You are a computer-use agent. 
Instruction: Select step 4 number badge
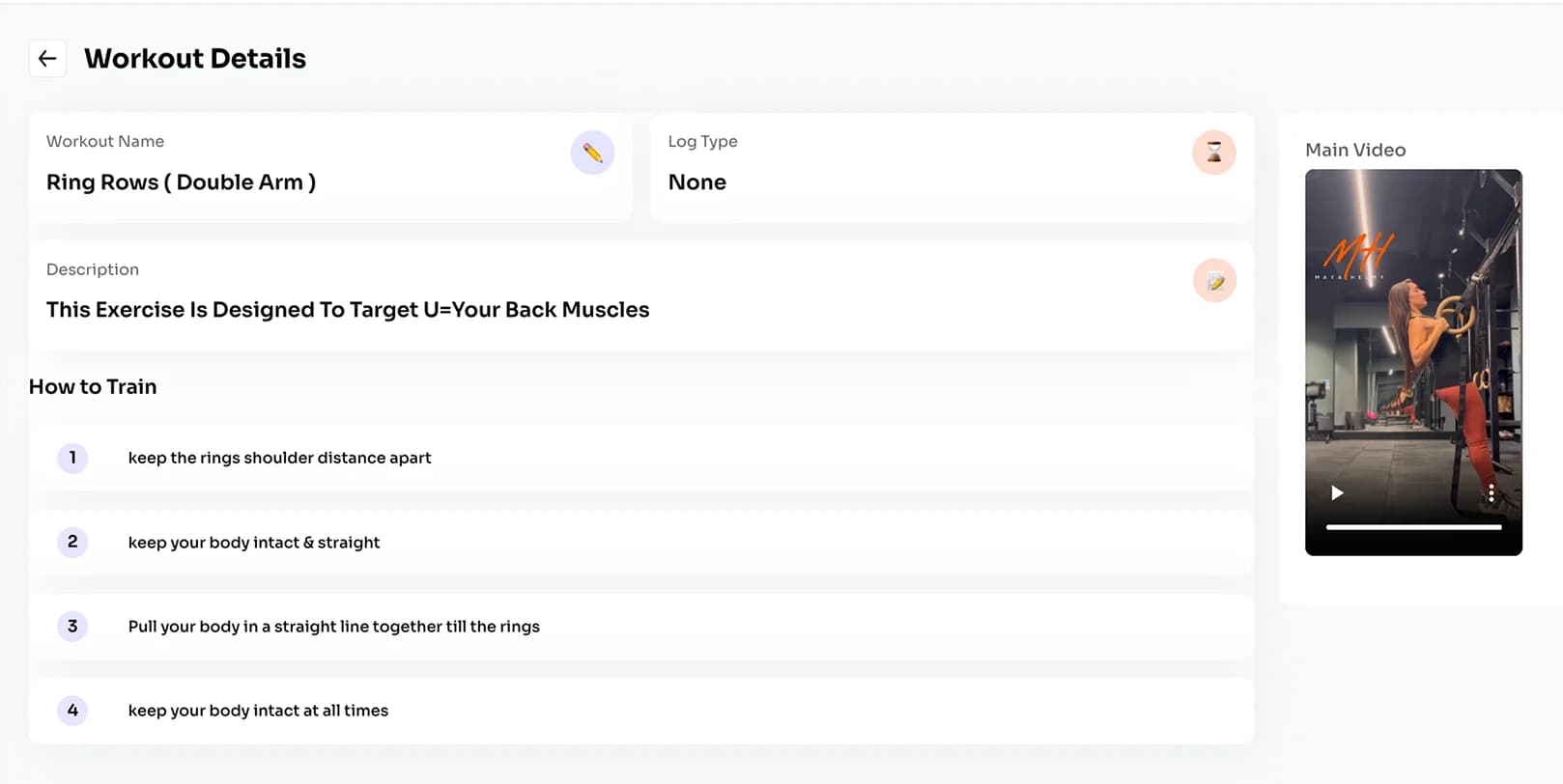coord(72,711)
